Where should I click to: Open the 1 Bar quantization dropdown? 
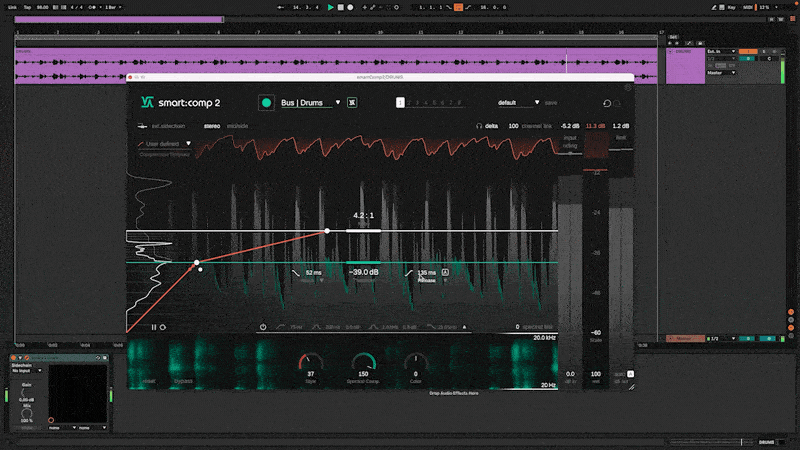[x=113, y=7]
